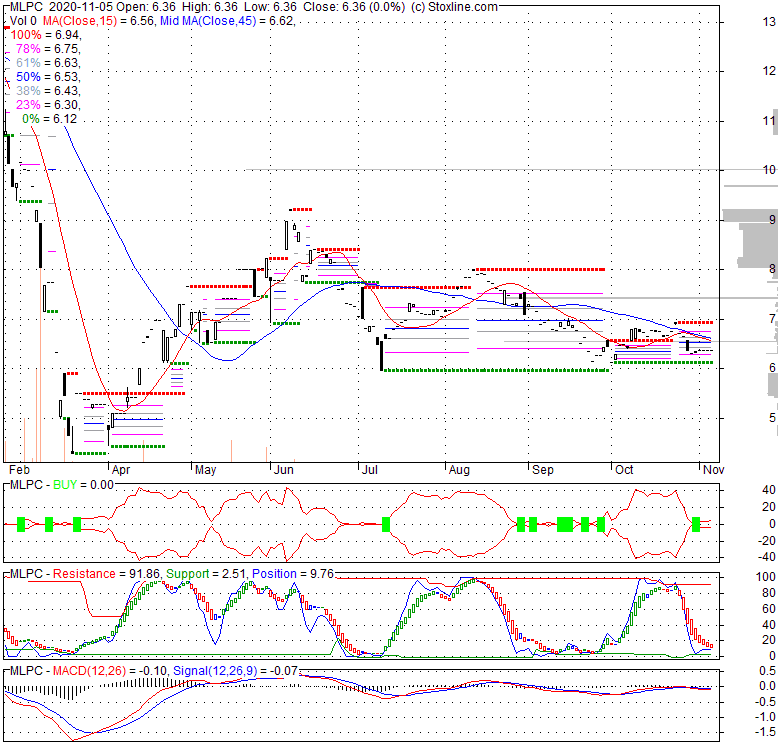The height and width of the screenshot is (745, 780).
Task: Click the 38% = 6.43 level legend
Action: click(48, 91)
